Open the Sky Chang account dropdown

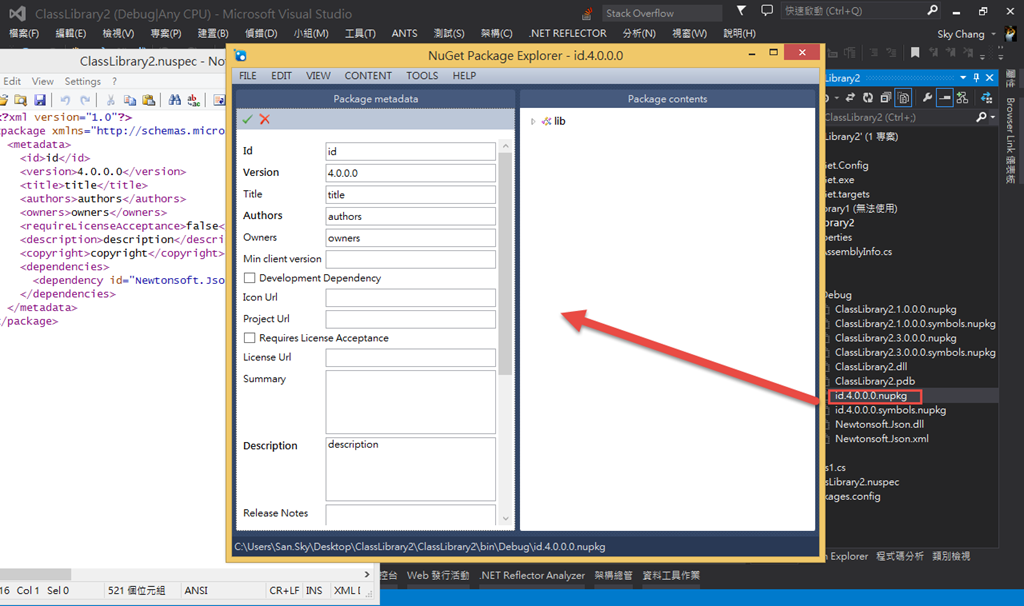[993, 34]
